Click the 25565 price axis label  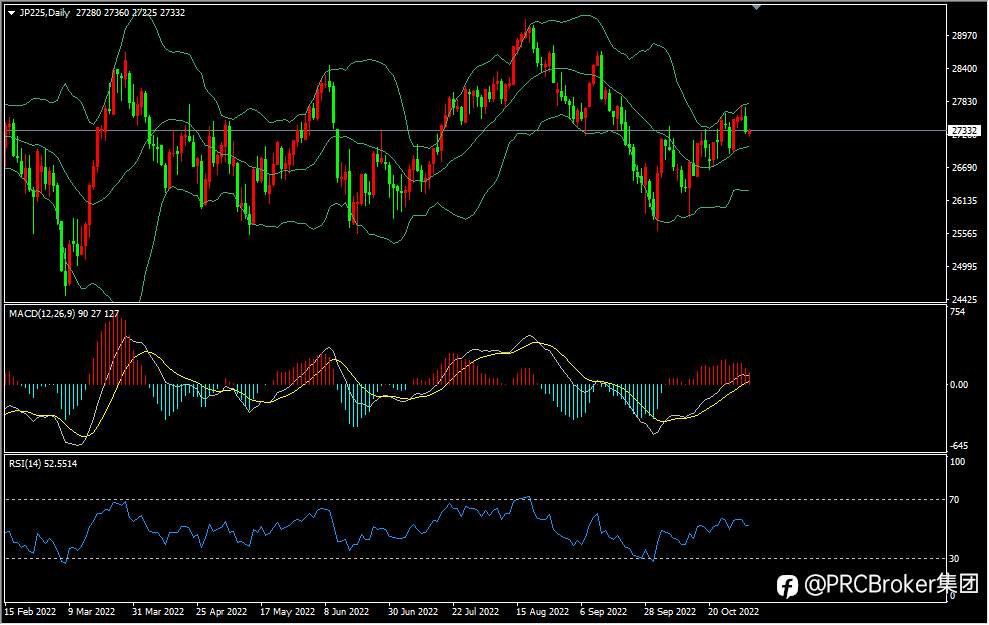click(x=964, y=233)
